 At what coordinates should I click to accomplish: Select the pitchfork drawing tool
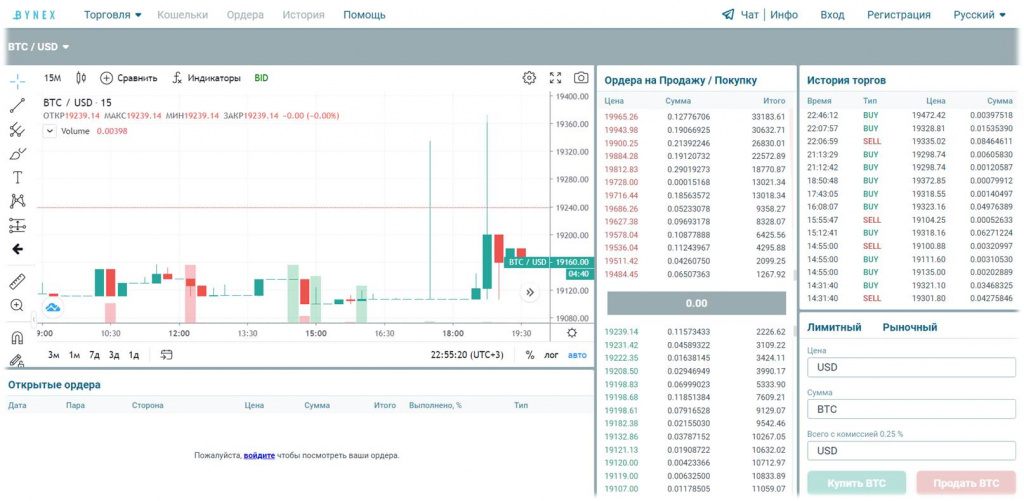click(x=17, y=129)
